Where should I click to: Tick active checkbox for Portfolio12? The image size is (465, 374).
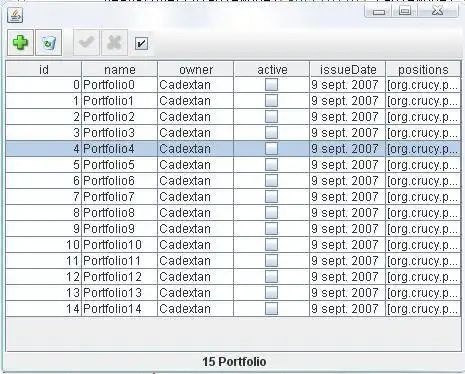pos(271,277)
